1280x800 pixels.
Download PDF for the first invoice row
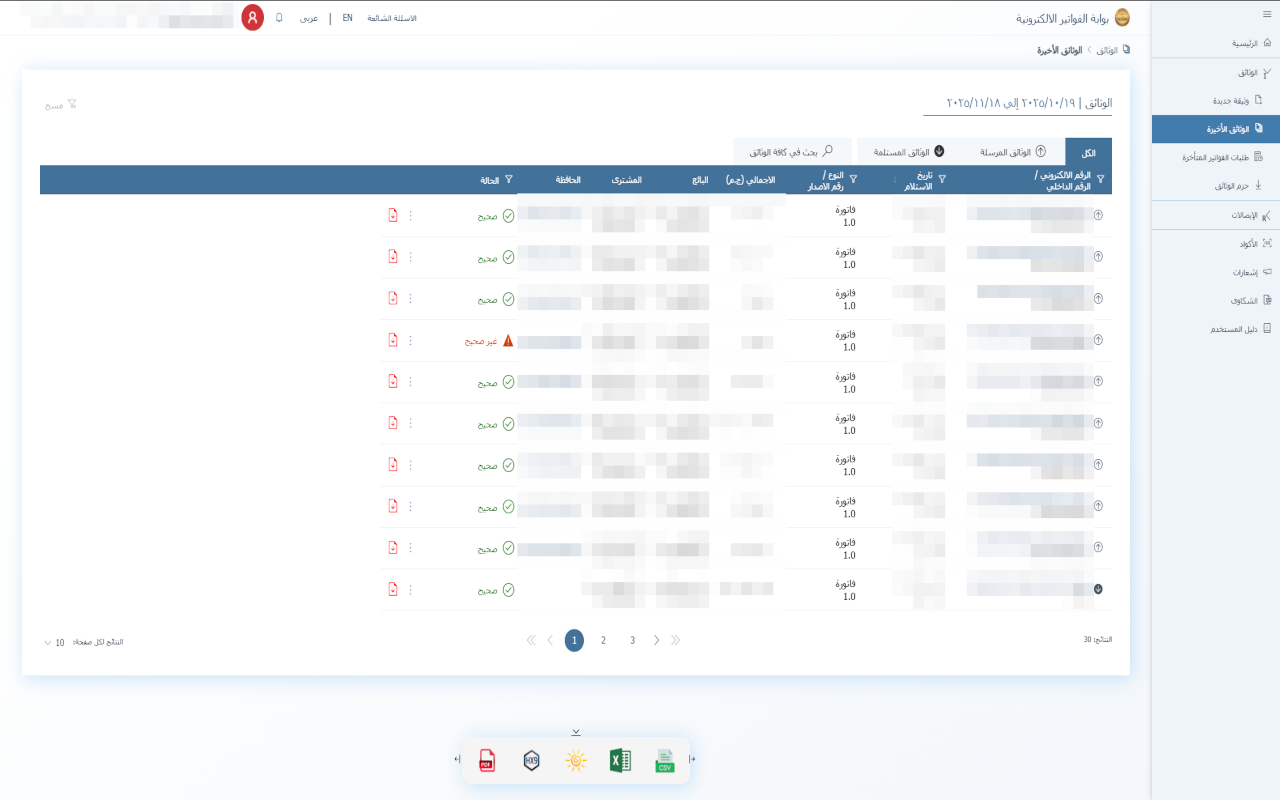(393, 215)
